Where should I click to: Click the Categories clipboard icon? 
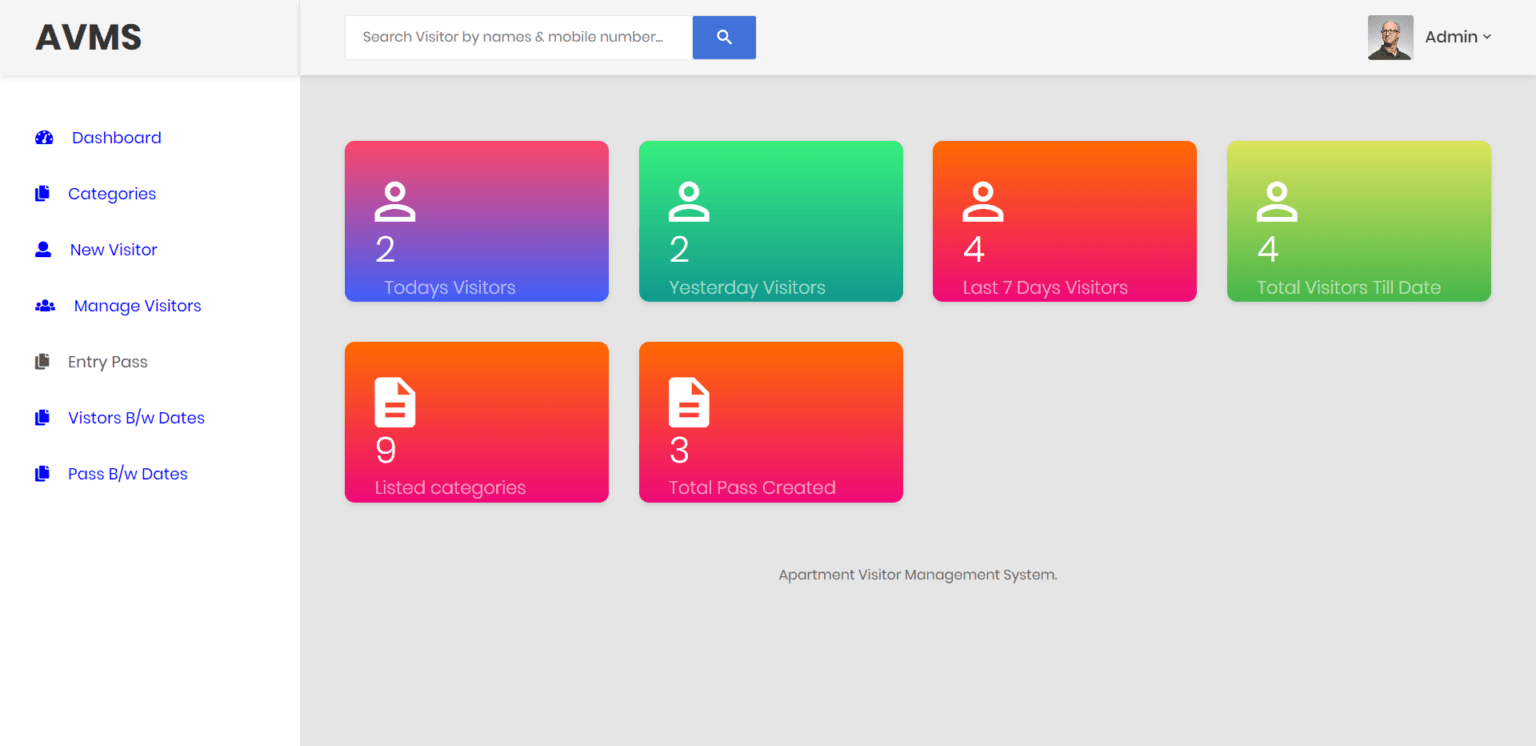41,193
